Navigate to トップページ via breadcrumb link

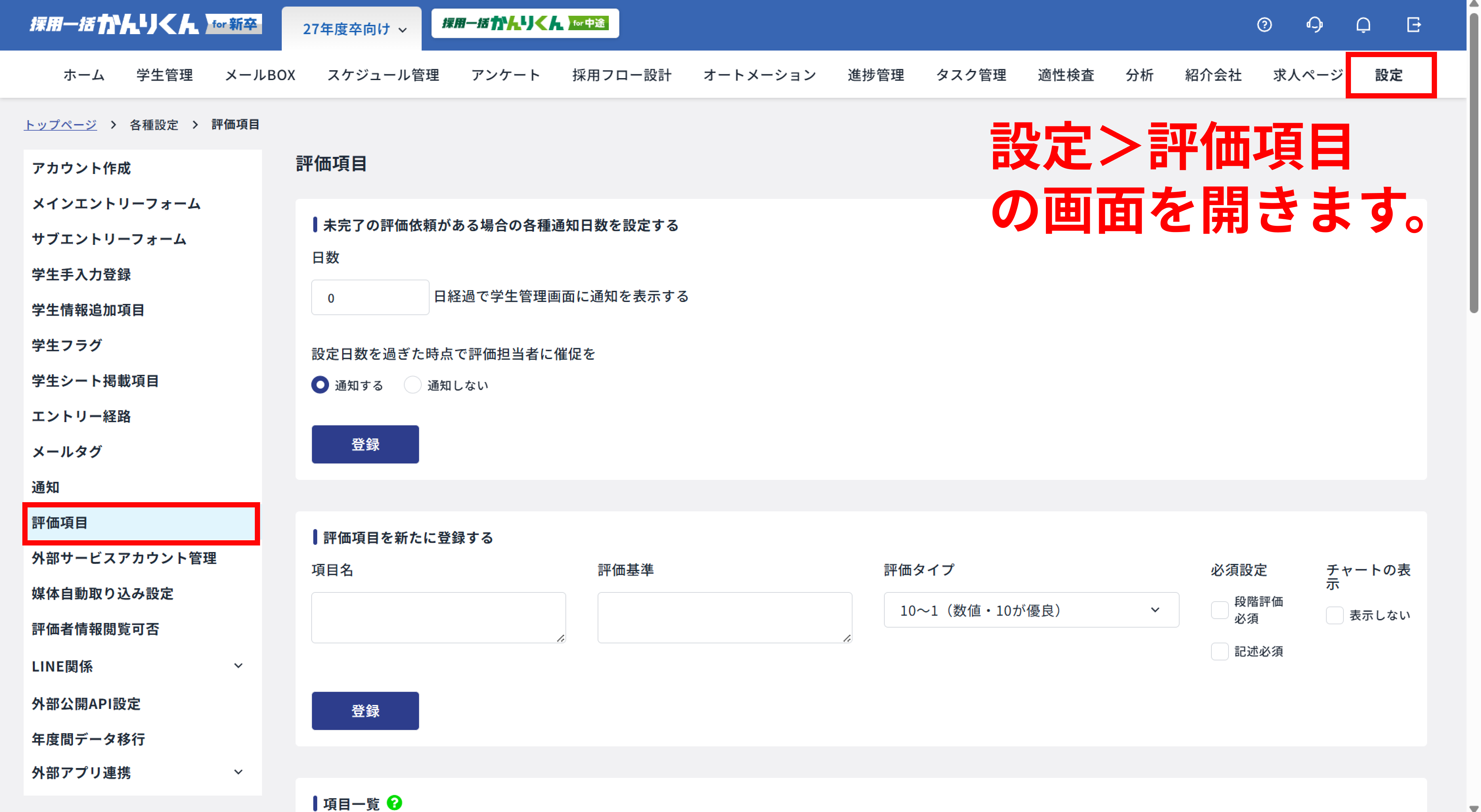[60, 125]
